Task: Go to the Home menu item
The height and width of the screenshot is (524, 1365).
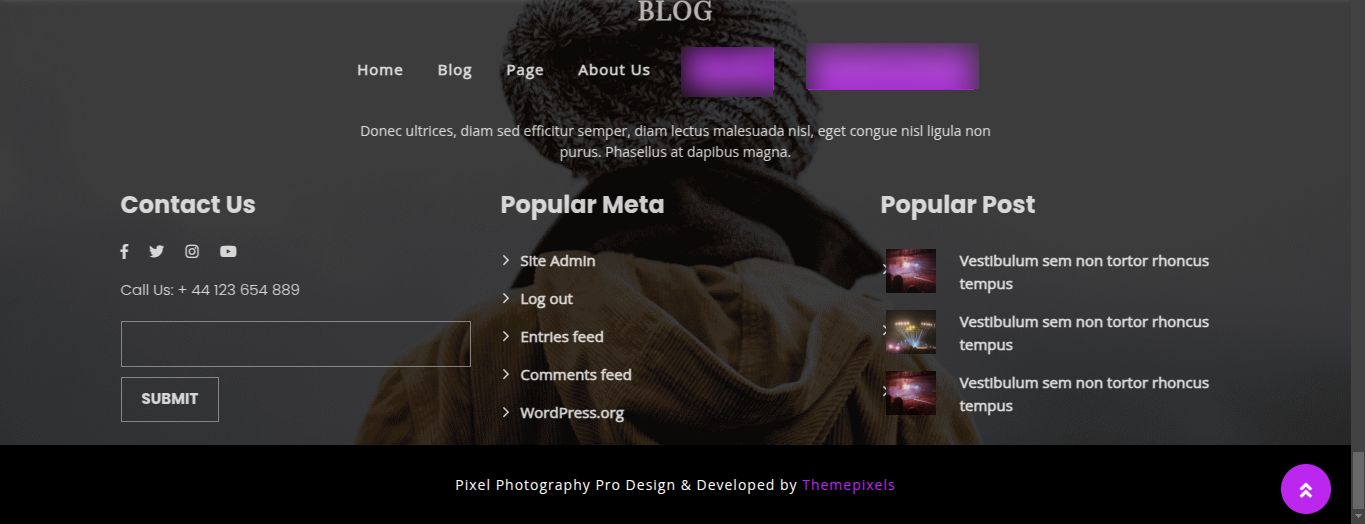Action: click(x=380, y=70)
